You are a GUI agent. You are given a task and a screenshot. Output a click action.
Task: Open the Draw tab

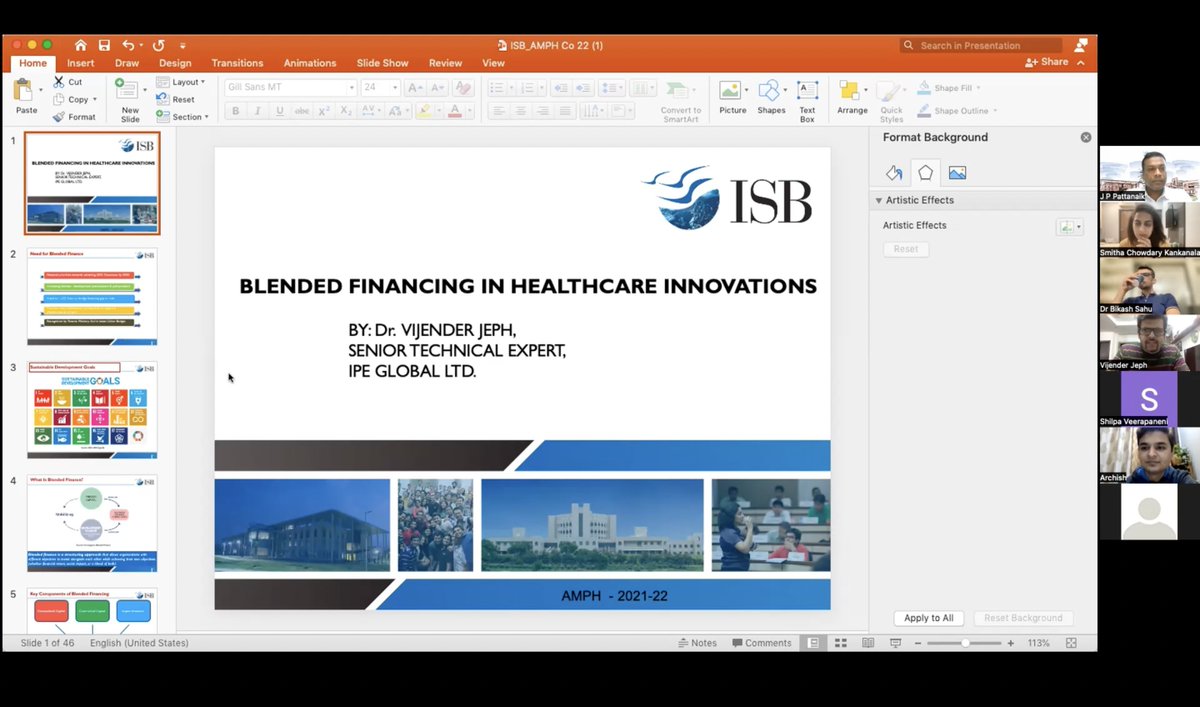(x=127, y=63)
